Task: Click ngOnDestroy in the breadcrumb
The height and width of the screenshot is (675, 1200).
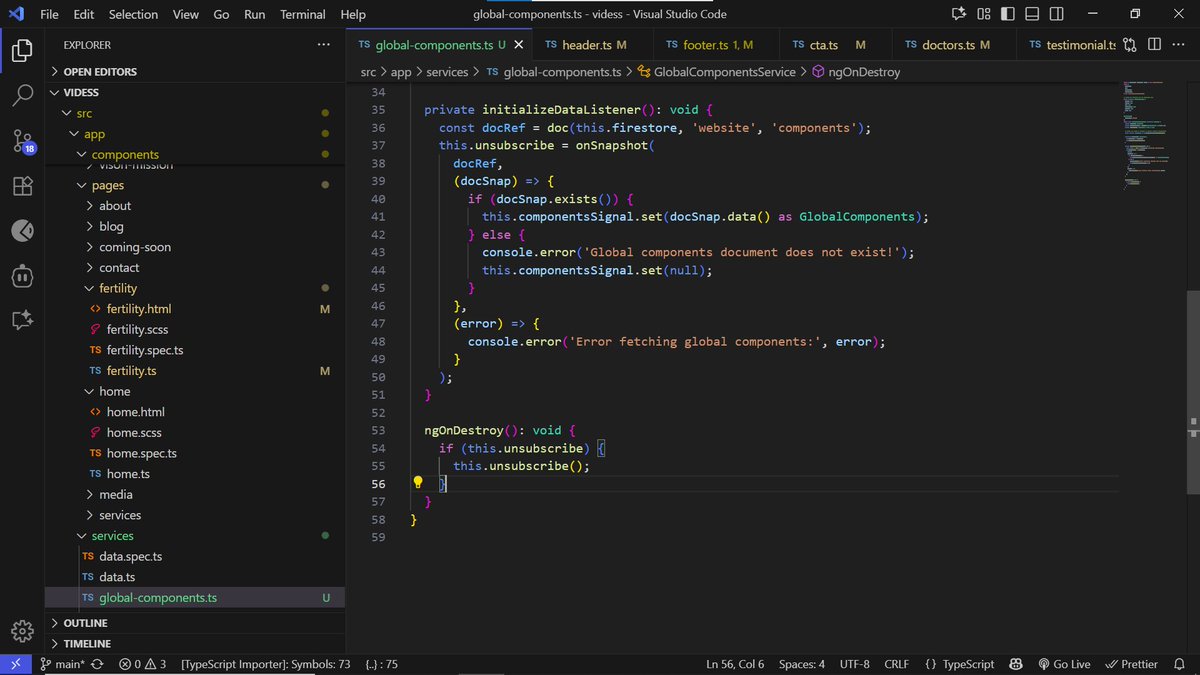Action: pos(864,72)
